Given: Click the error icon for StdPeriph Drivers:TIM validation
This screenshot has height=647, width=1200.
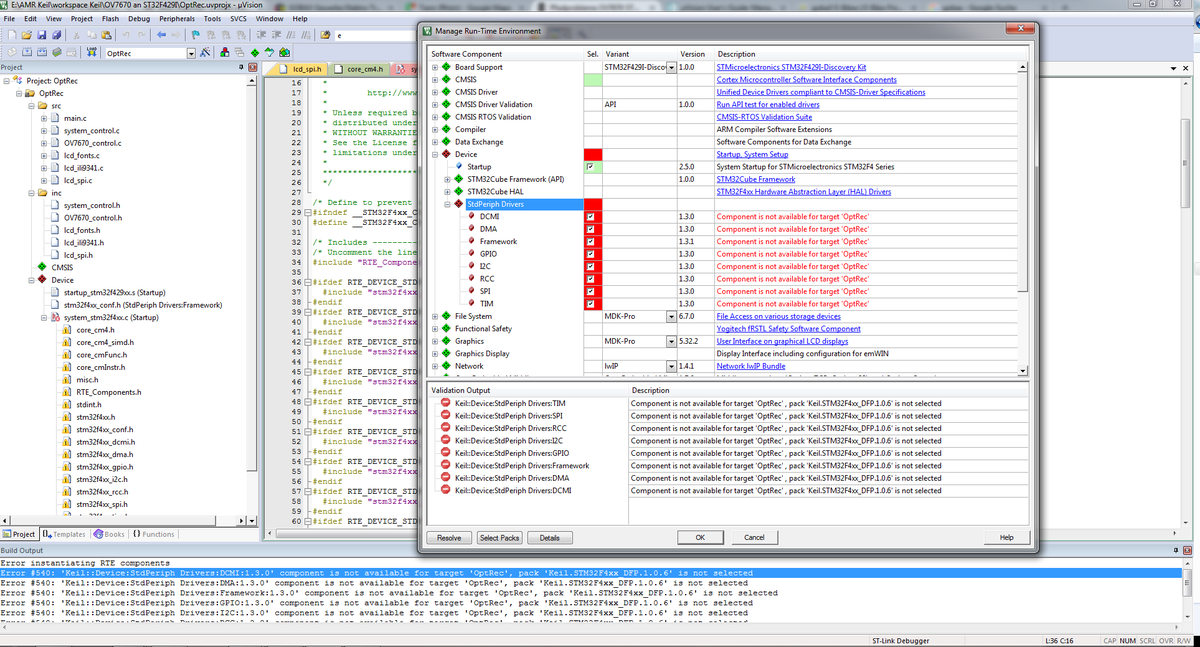Looking at the screenshot, I should (445, 403).
